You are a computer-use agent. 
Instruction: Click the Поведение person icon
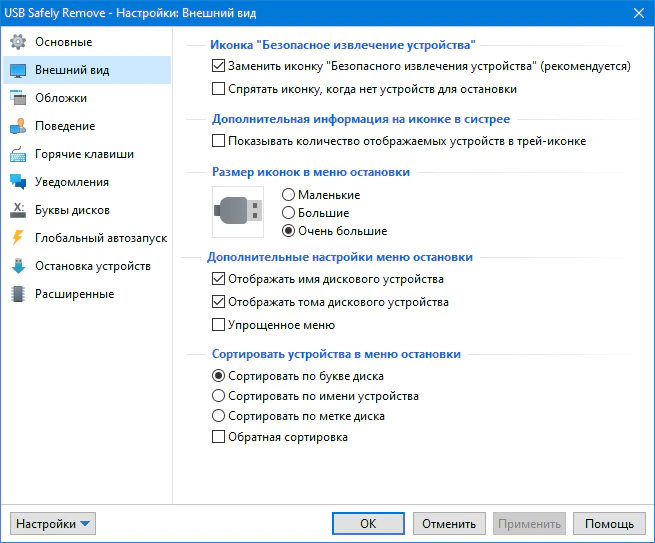click(17, 126)
